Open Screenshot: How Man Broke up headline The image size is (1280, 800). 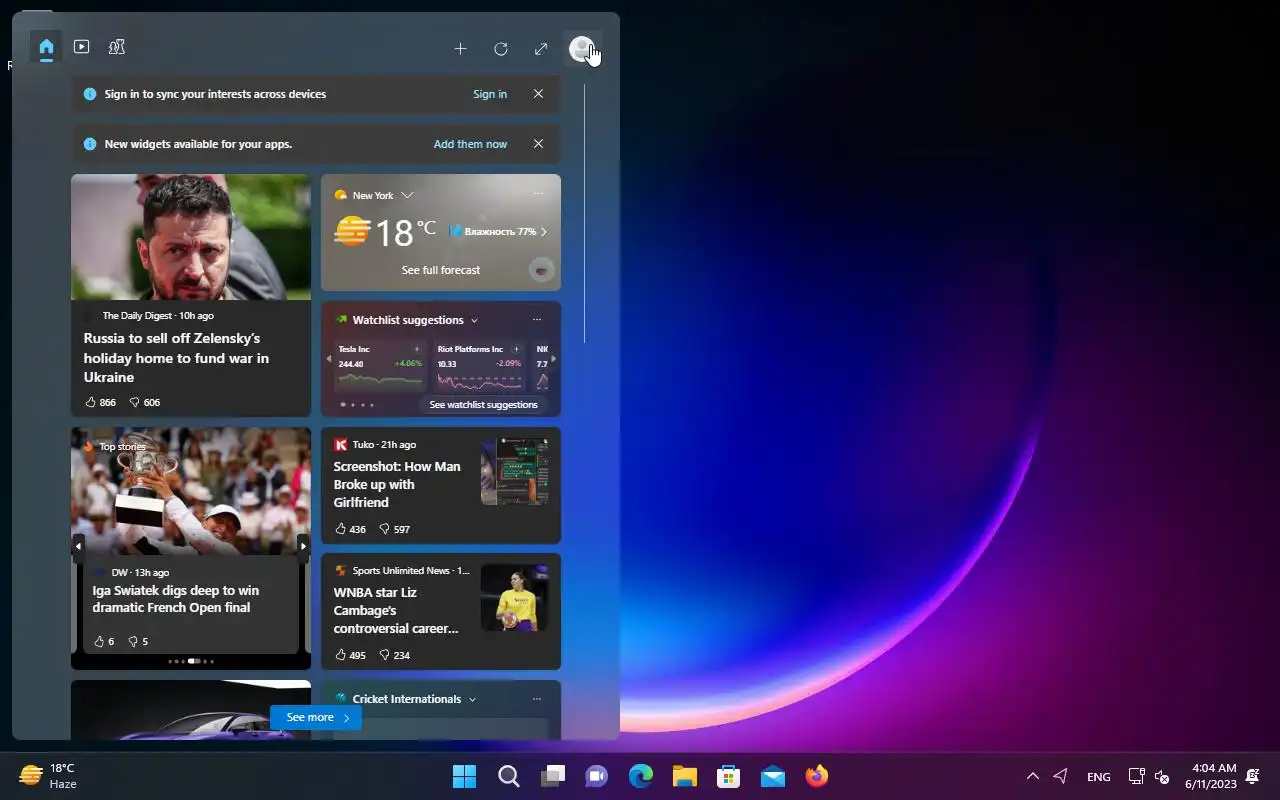click(397, 484)
